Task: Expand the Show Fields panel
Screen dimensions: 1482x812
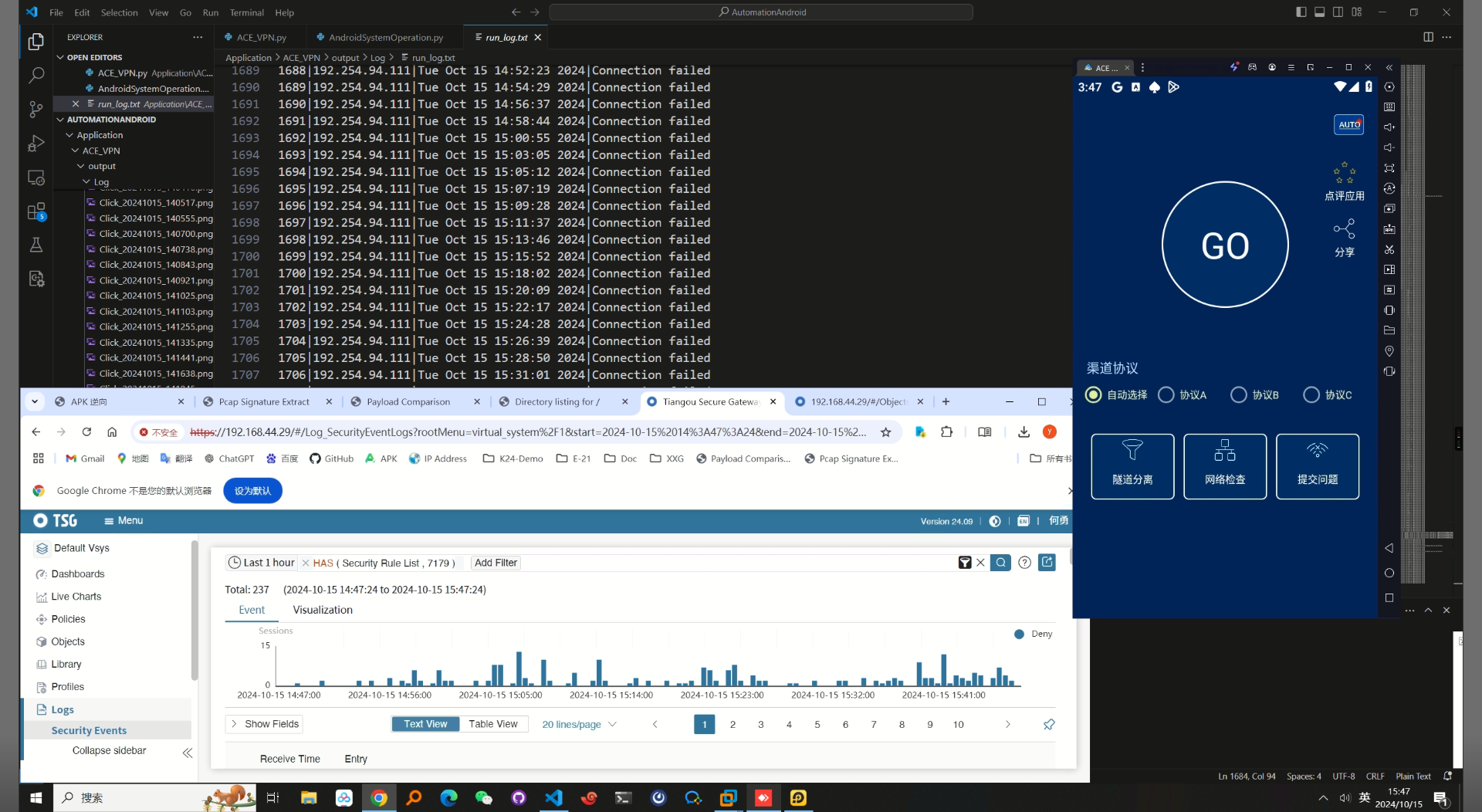Action: click(x=264, y=724)
